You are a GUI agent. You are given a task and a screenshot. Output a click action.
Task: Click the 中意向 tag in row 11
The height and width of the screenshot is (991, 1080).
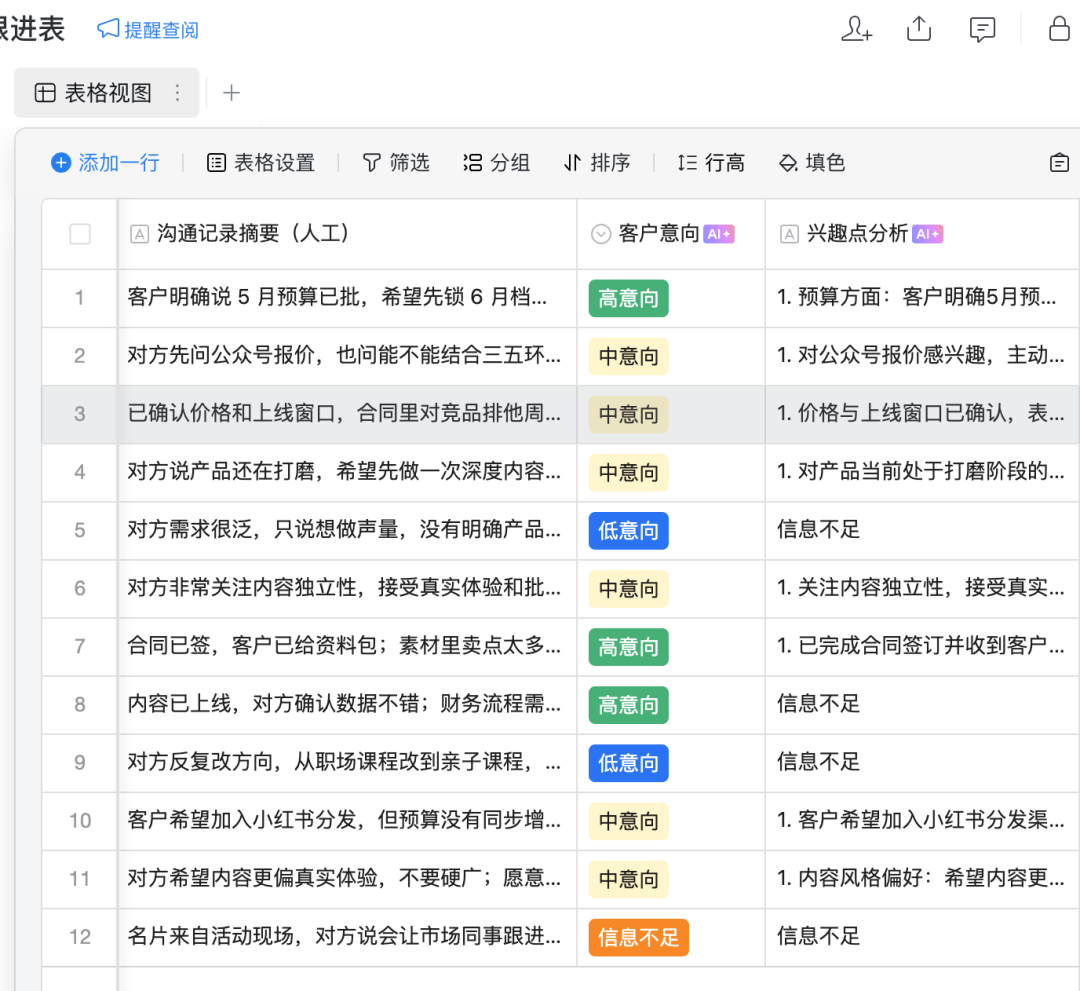628,879
